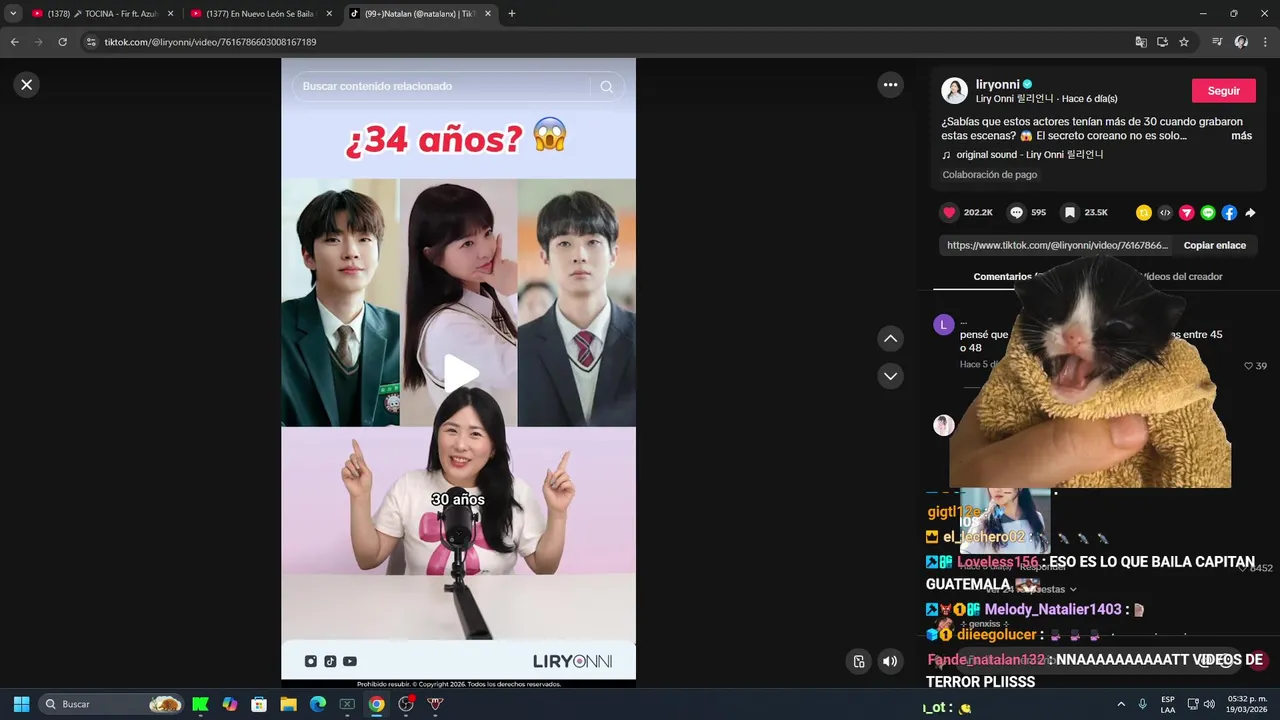Switch ESP LAA keyboard language

pos(1168,704)
